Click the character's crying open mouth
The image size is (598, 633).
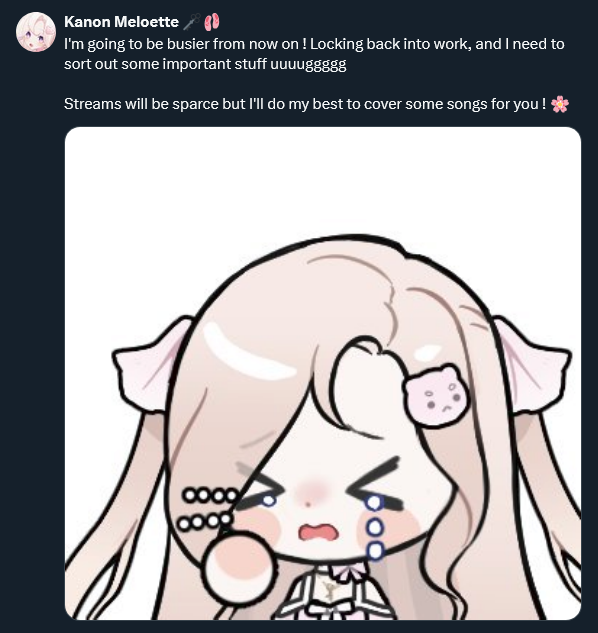pos(318,532)
